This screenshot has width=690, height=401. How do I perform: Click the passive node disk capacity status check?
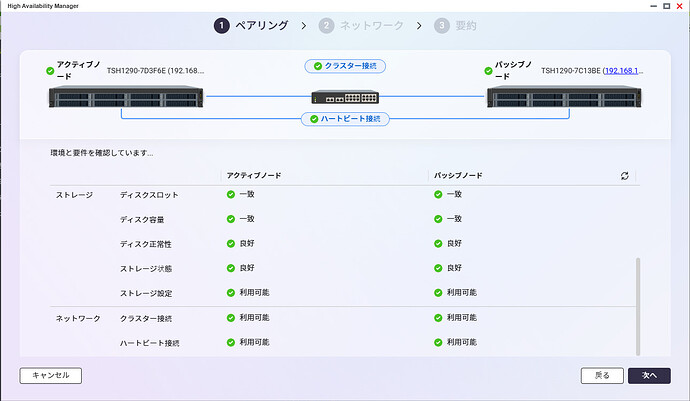coord(438,218)
